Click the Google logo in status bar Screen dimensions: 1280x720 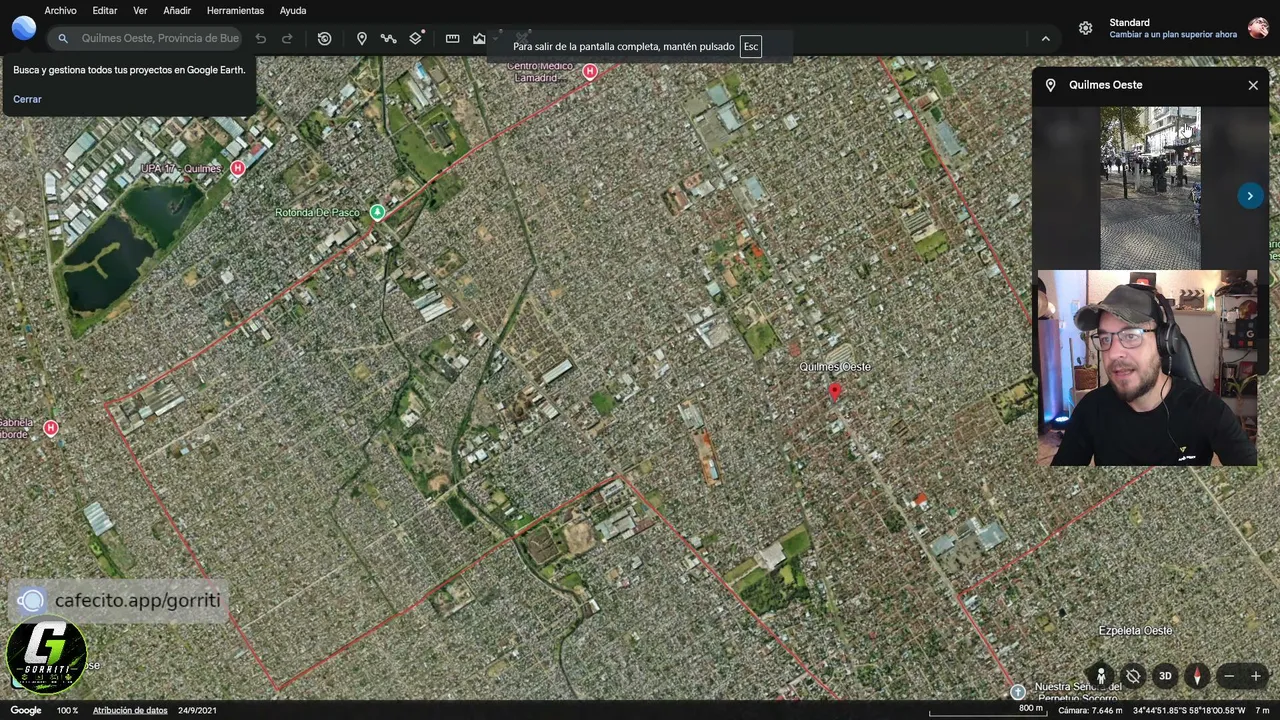(x=26, y=710)
